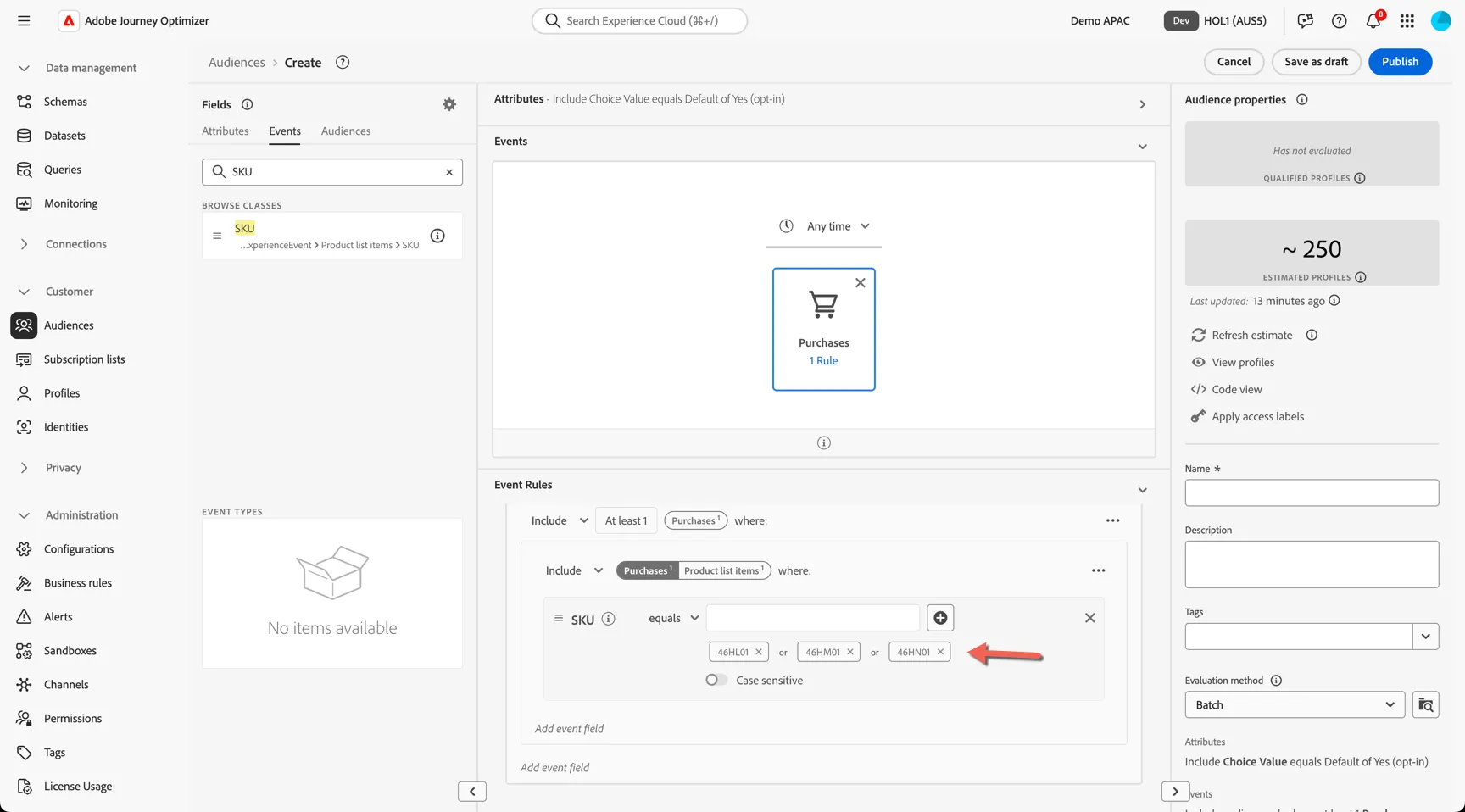Viewport: 1465px width, 812px height.
Task: Expand the Attributes section chevron
Action: [1142, 104]
